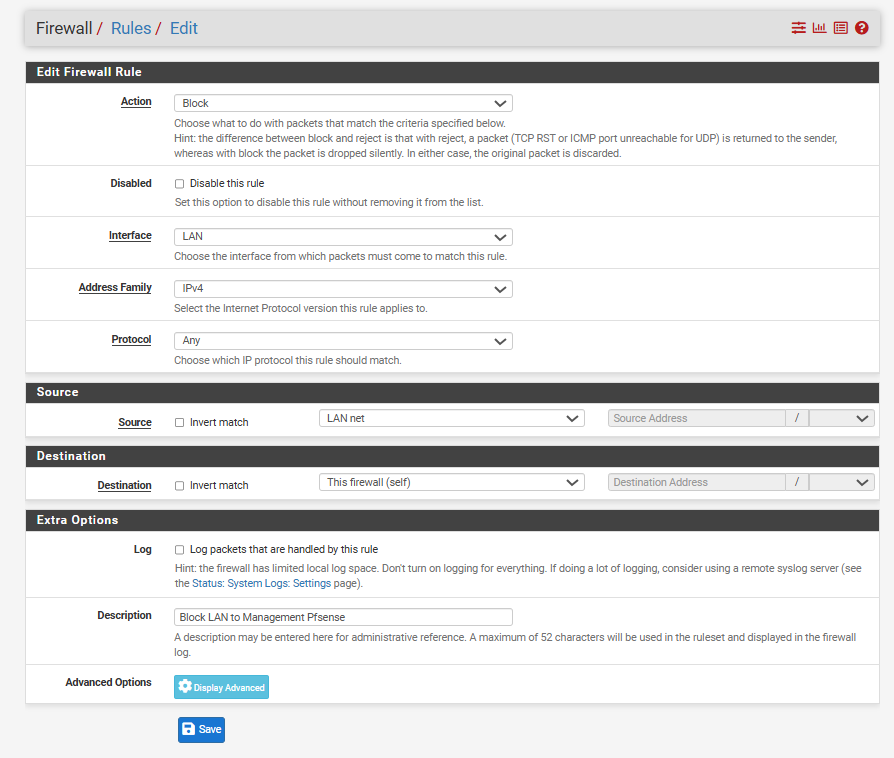Toggle Source Invert match checkbox
This screenshot has height=758, width=894.
pyautogui.click(x=180, y=423)
